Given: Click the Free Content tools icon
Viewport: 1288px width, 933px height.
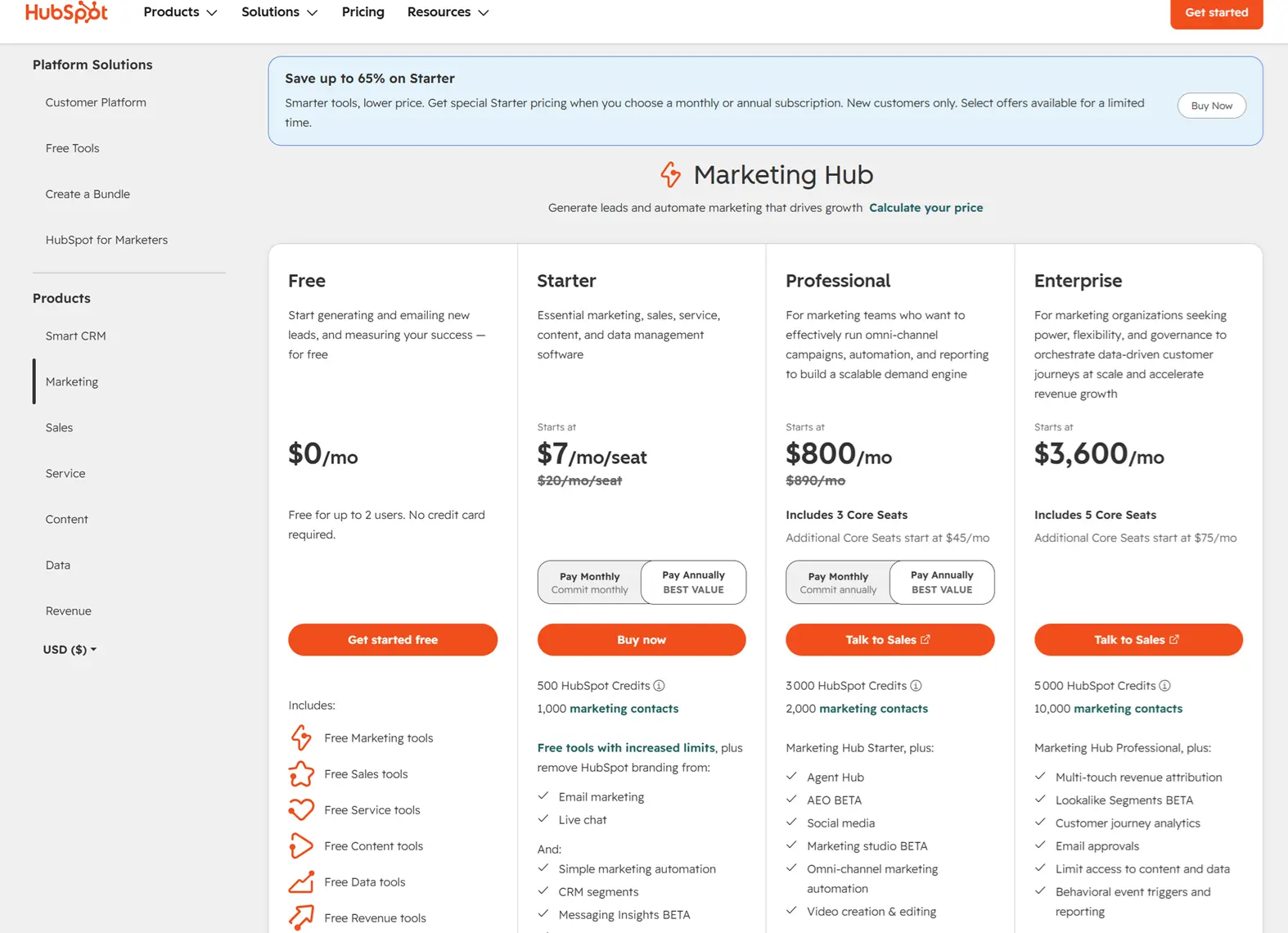Looking at the screenshot, I should point(301,845).
